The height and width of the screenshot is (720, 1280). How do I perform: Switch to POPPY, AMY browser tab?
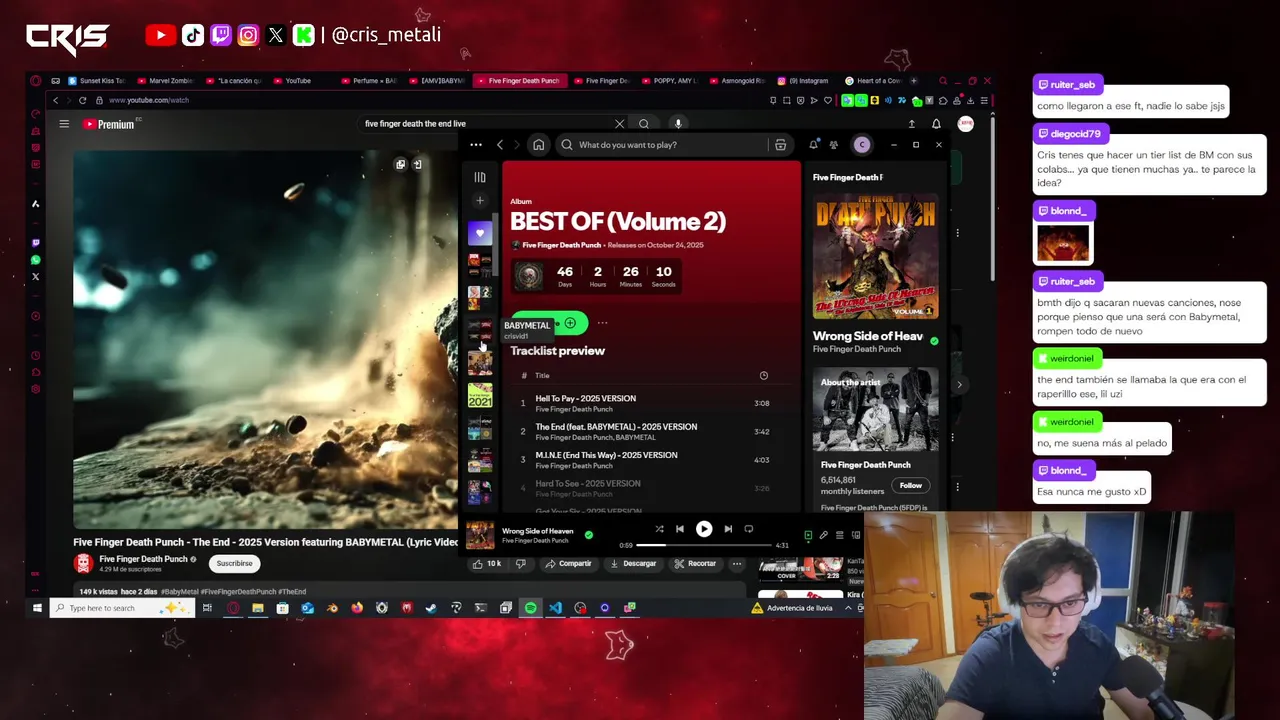tap(672, 81)
